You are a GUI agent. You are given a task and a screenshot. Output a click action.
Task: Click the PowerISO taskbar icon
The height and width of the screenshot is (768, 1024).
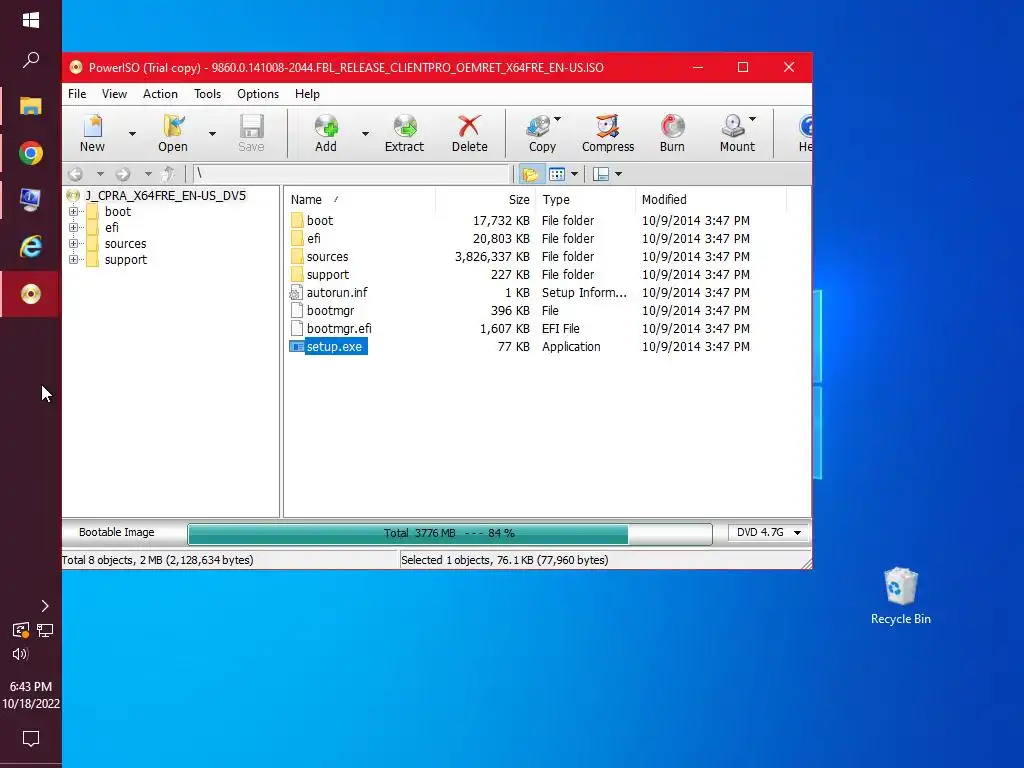[31, 294]
